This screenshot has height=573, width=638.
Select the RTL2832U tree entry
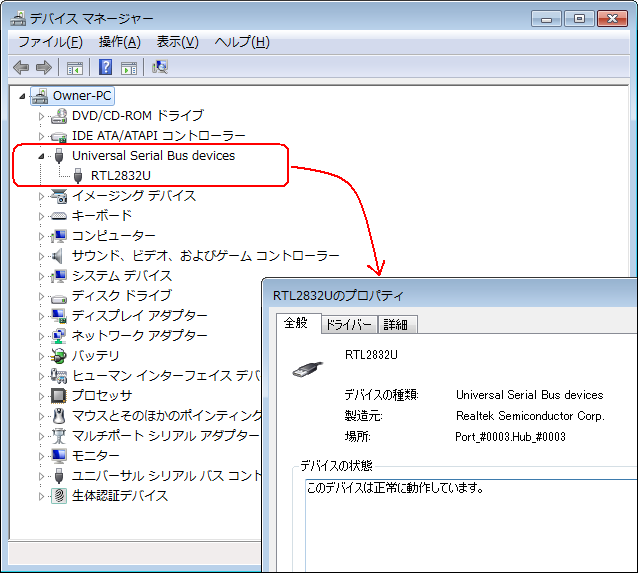(121, 176)
